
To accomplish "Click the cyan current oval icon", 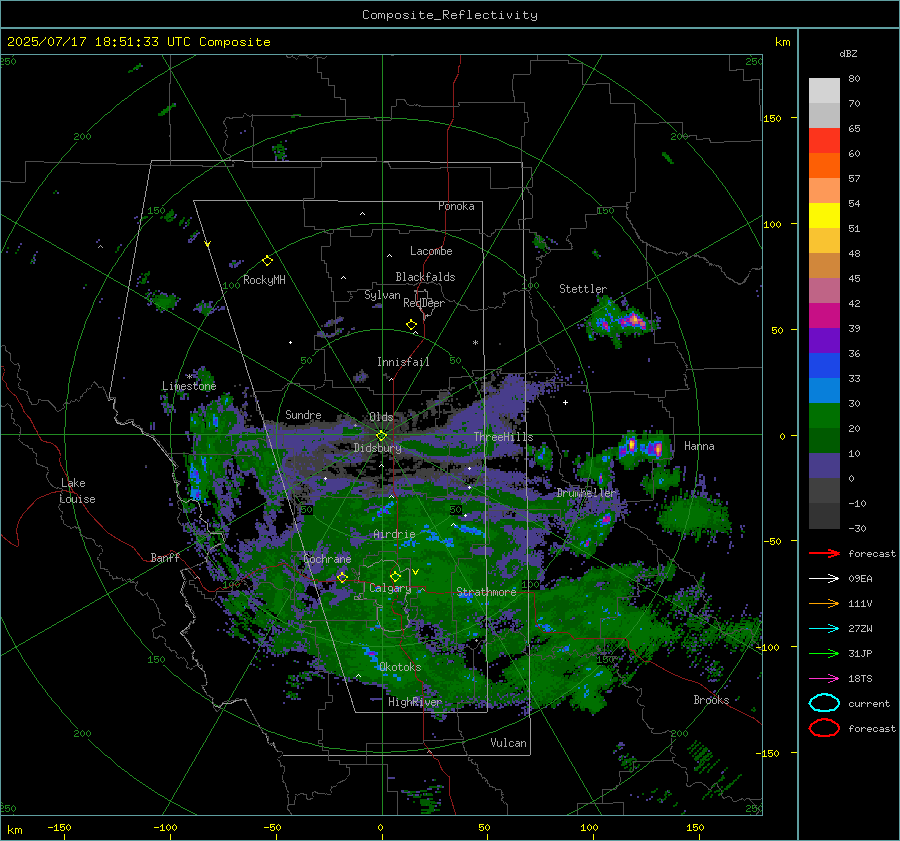I will (x=824, y=703).
